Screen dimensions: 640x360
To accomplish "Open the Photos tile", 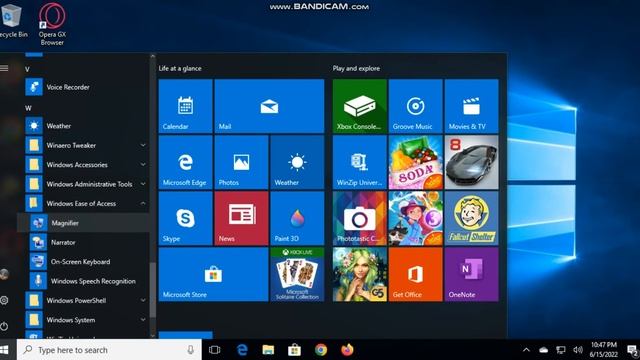I will point(241,162).
